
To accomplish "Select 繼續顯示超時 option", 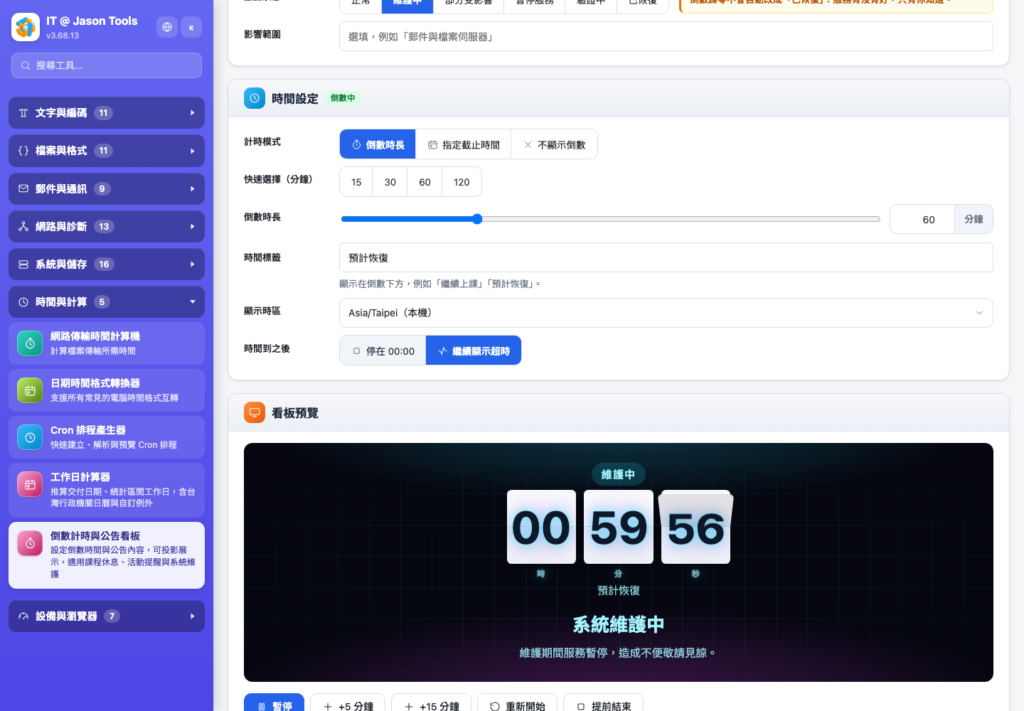I will [473, 351].
